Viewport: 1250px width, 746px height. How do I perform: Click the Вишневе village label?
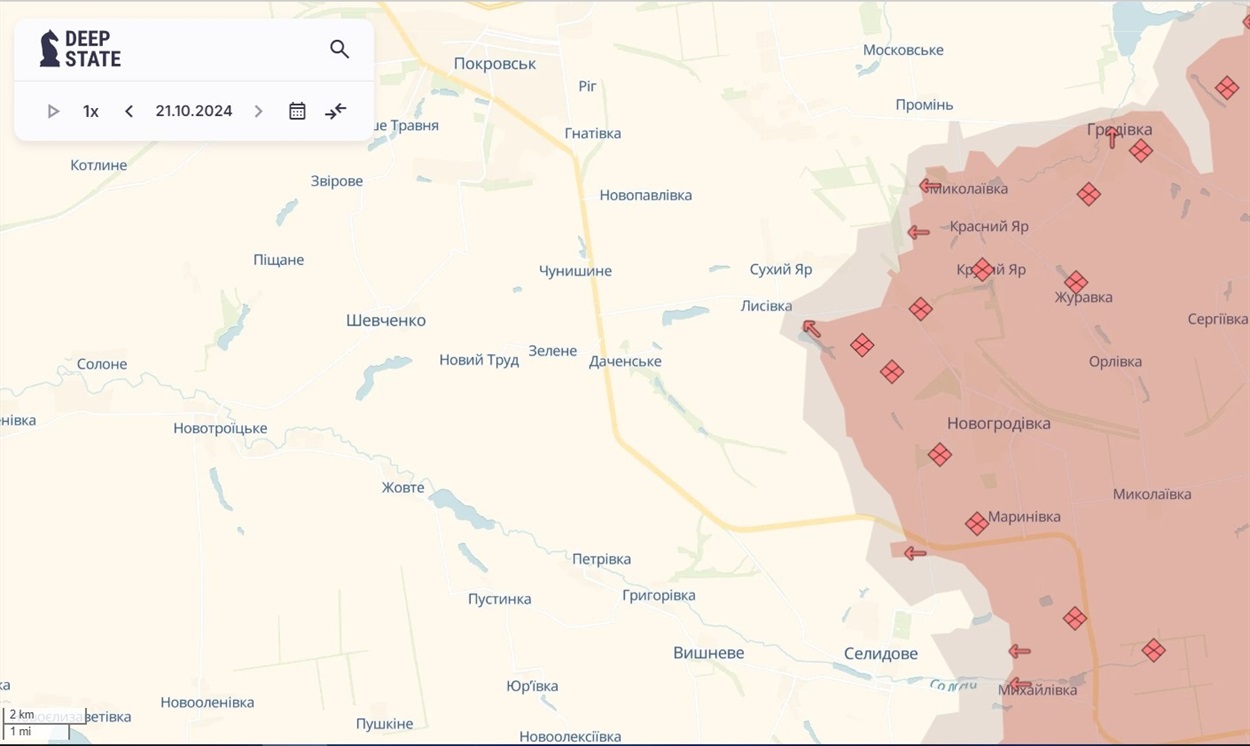(x=709, y=653)
